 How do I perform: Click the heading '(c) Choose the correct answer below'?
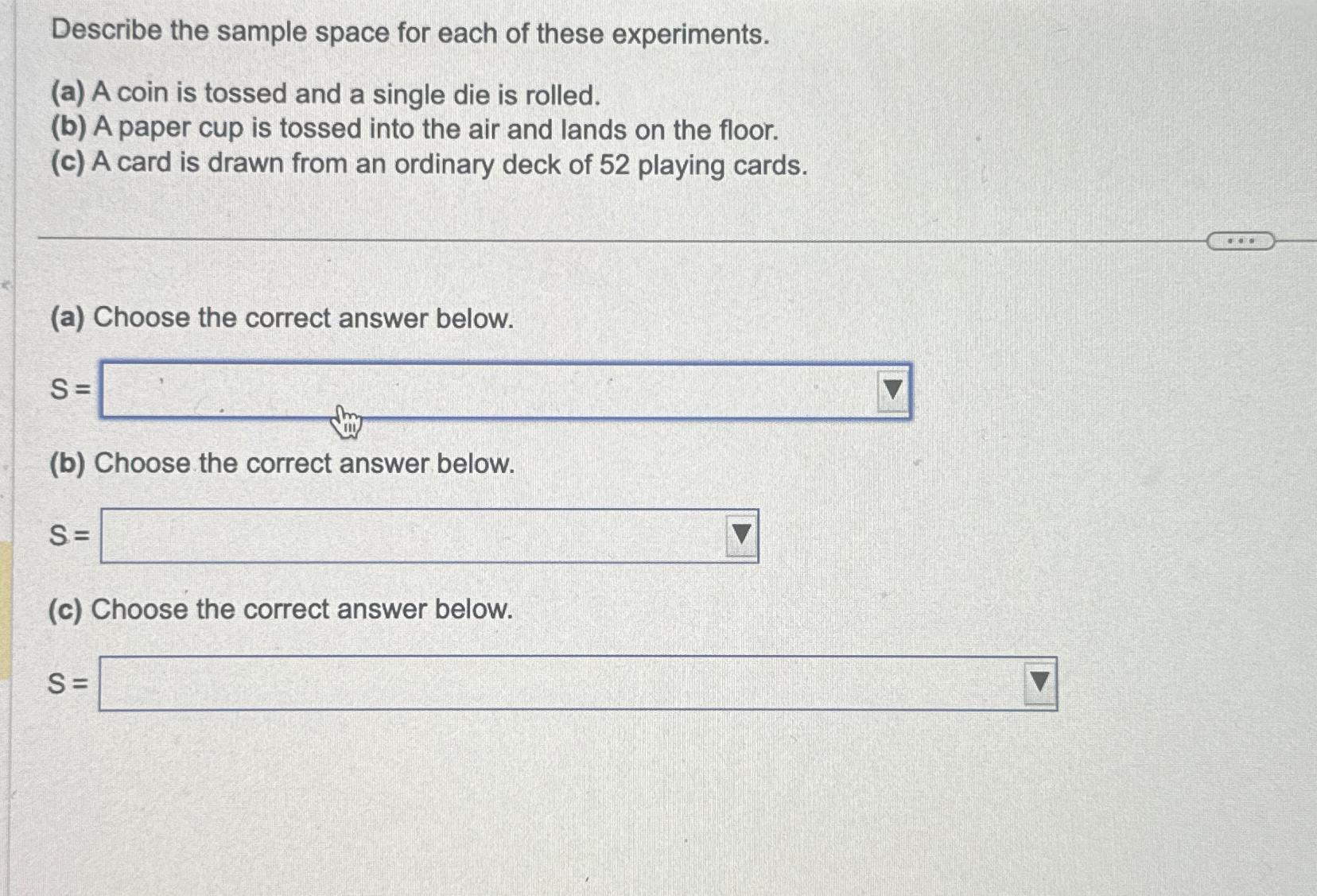pos(282,610)
